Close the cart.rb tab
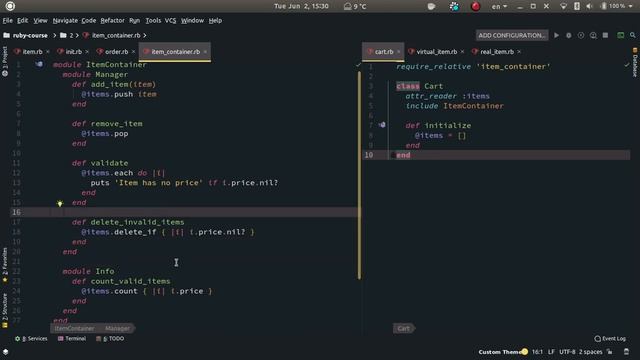This screenshot has width=640, height=360. (x=399, y=52)
